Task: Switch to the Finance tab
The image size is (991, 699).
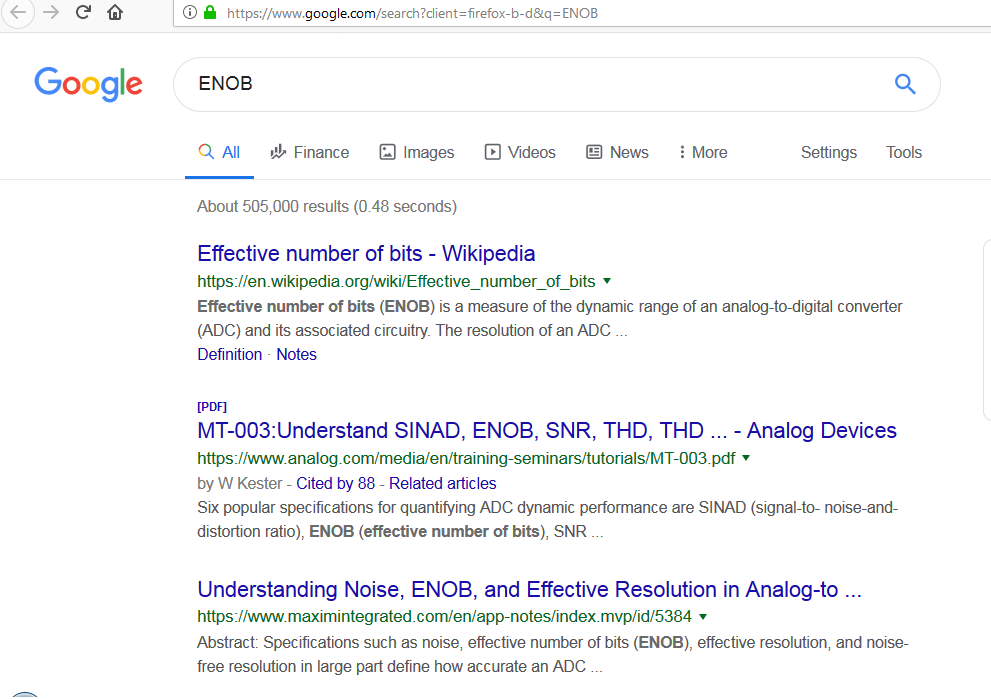Action: [x=310, y=152]
